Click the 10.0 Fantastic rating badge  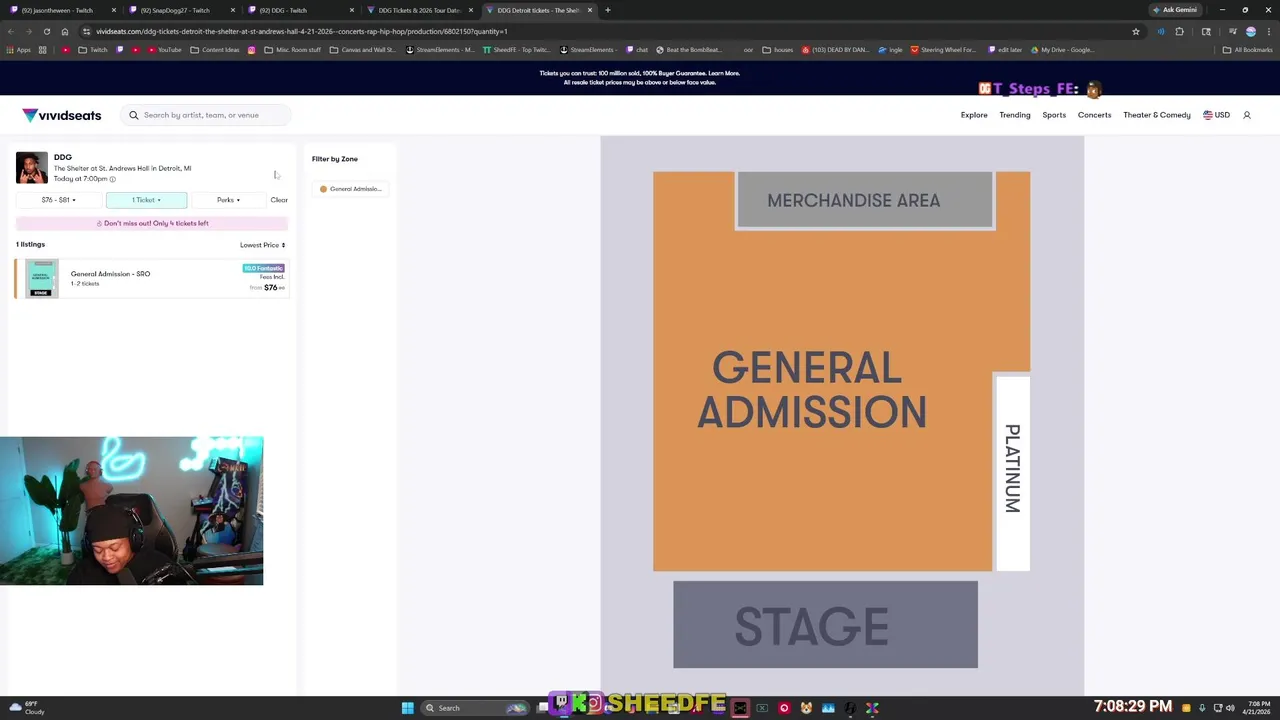[x=264, y=268]
